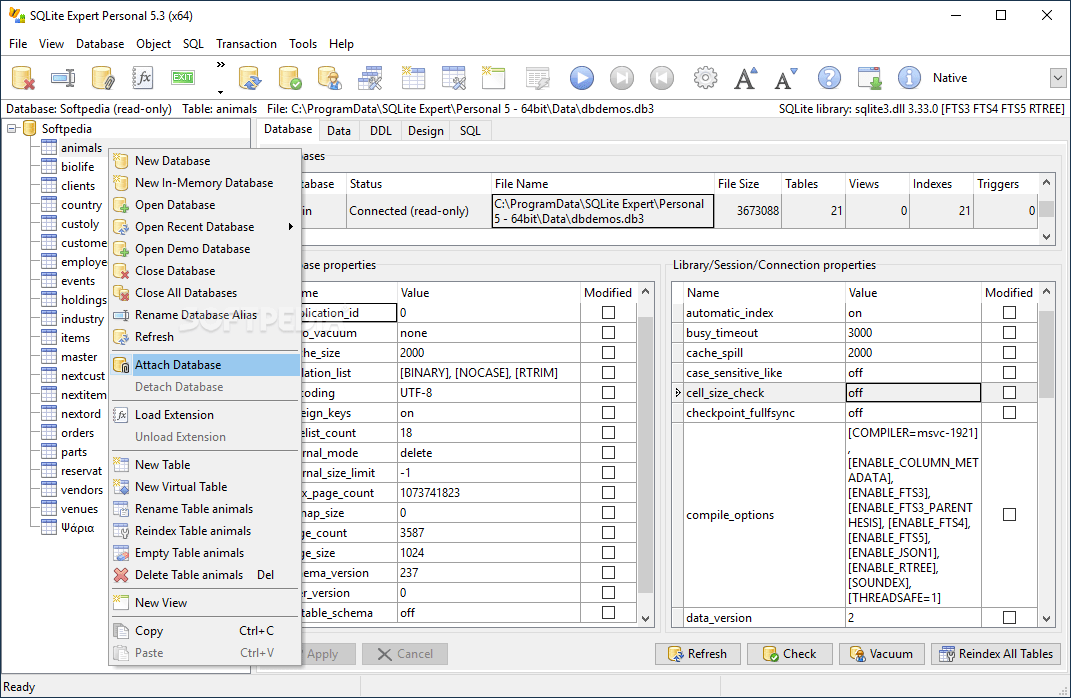Click the cell_size_check value field

[x=913, y=393]
